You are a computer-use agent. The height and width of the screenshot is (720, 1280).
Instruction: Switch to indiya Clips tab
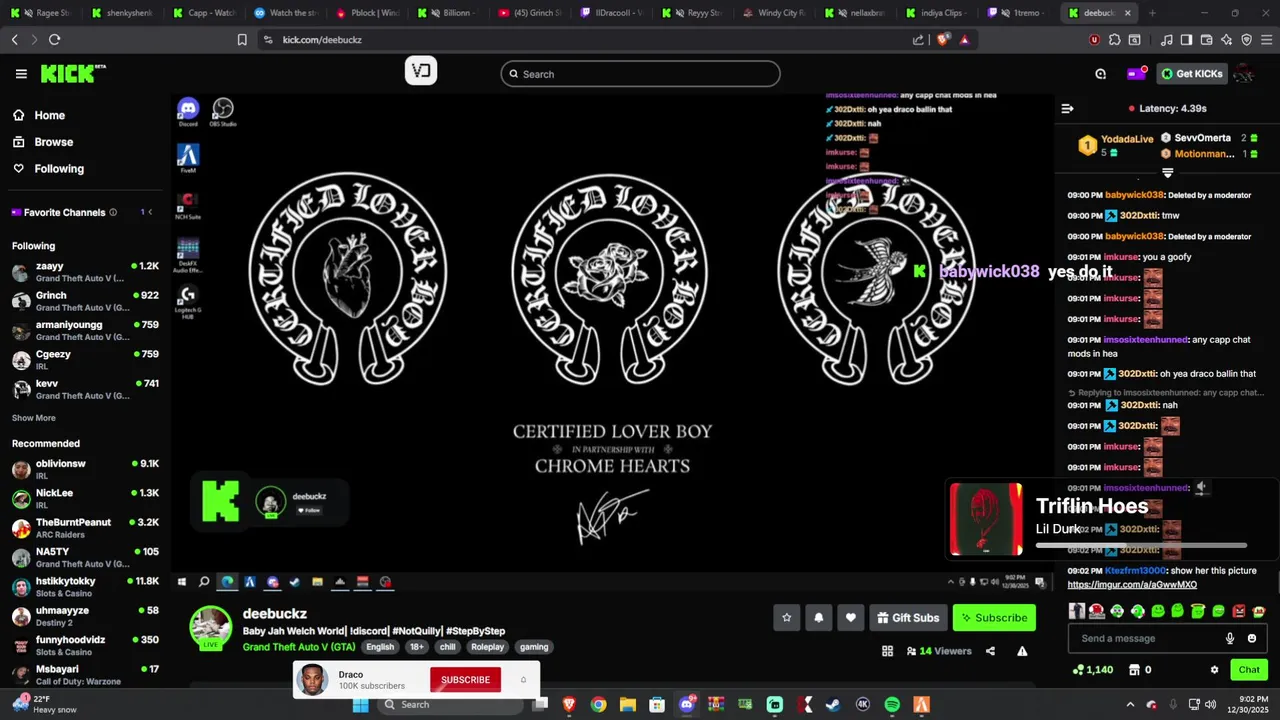[937, 13]
